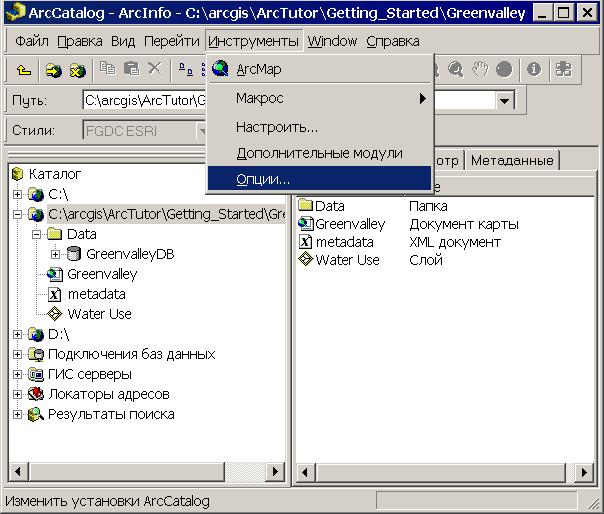The width and height of the screenshot is (604, 514).
Task: Click the Full Extent globe tool
Action: click(504, 70)
